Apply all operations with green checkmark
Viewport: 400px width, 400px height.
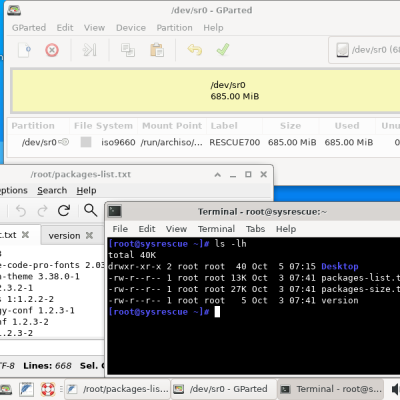point(223,50)
